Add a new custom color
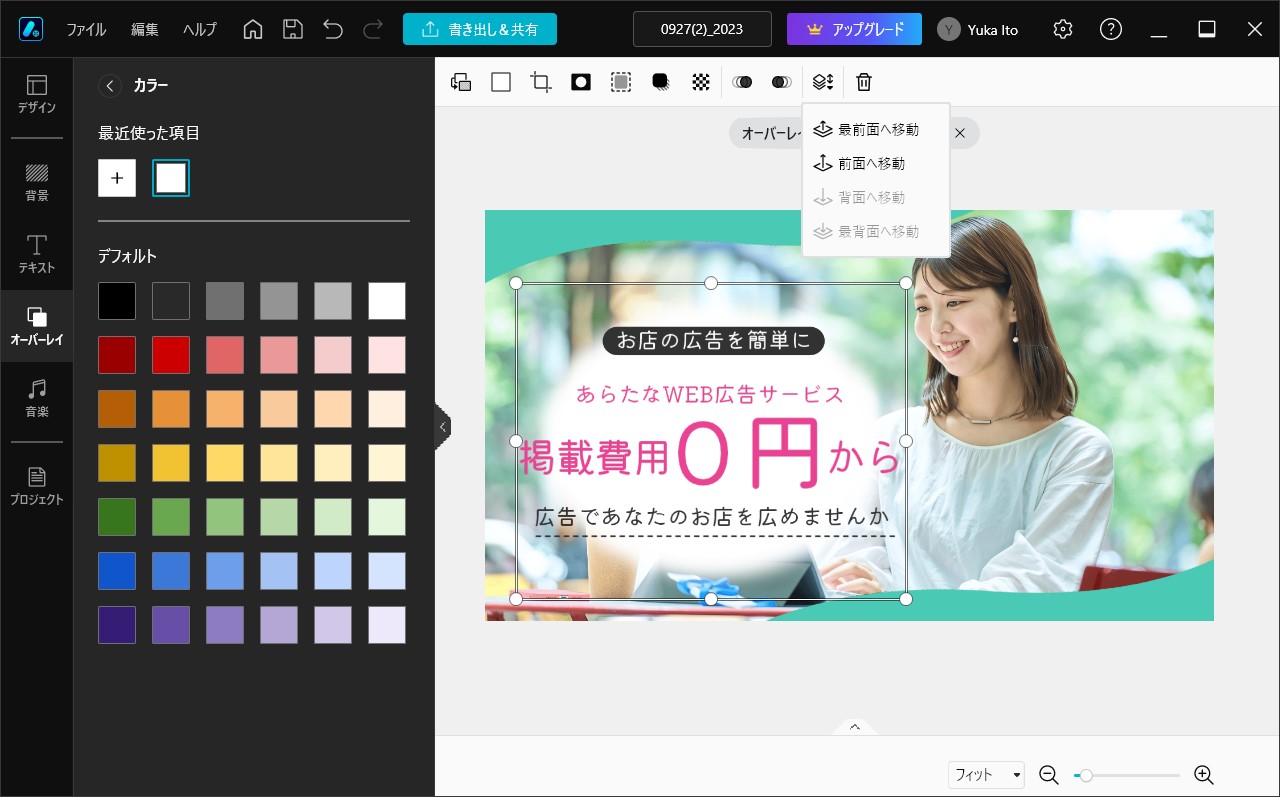 (117, 178)
